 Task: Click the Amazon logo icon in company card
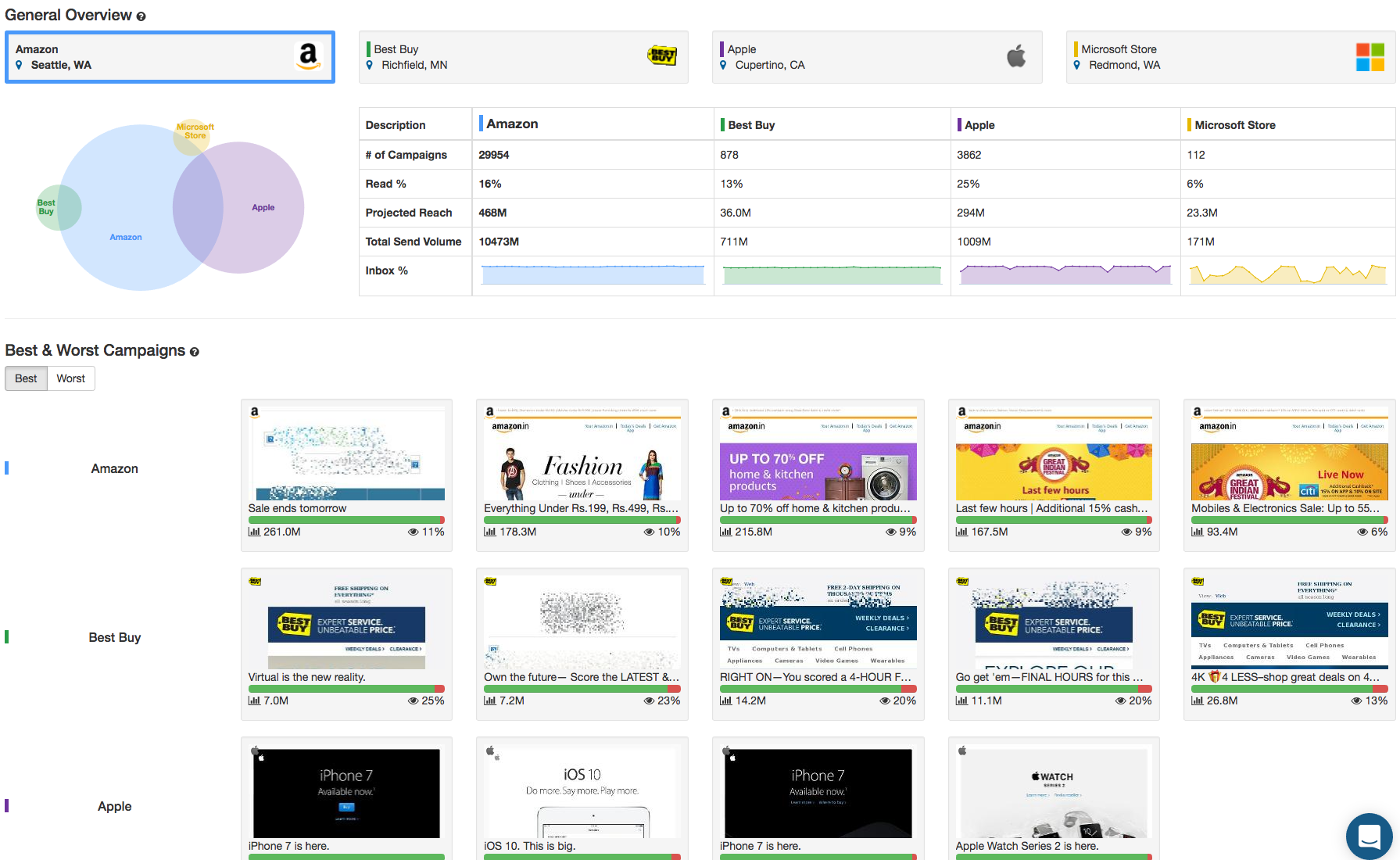[309, 56]
